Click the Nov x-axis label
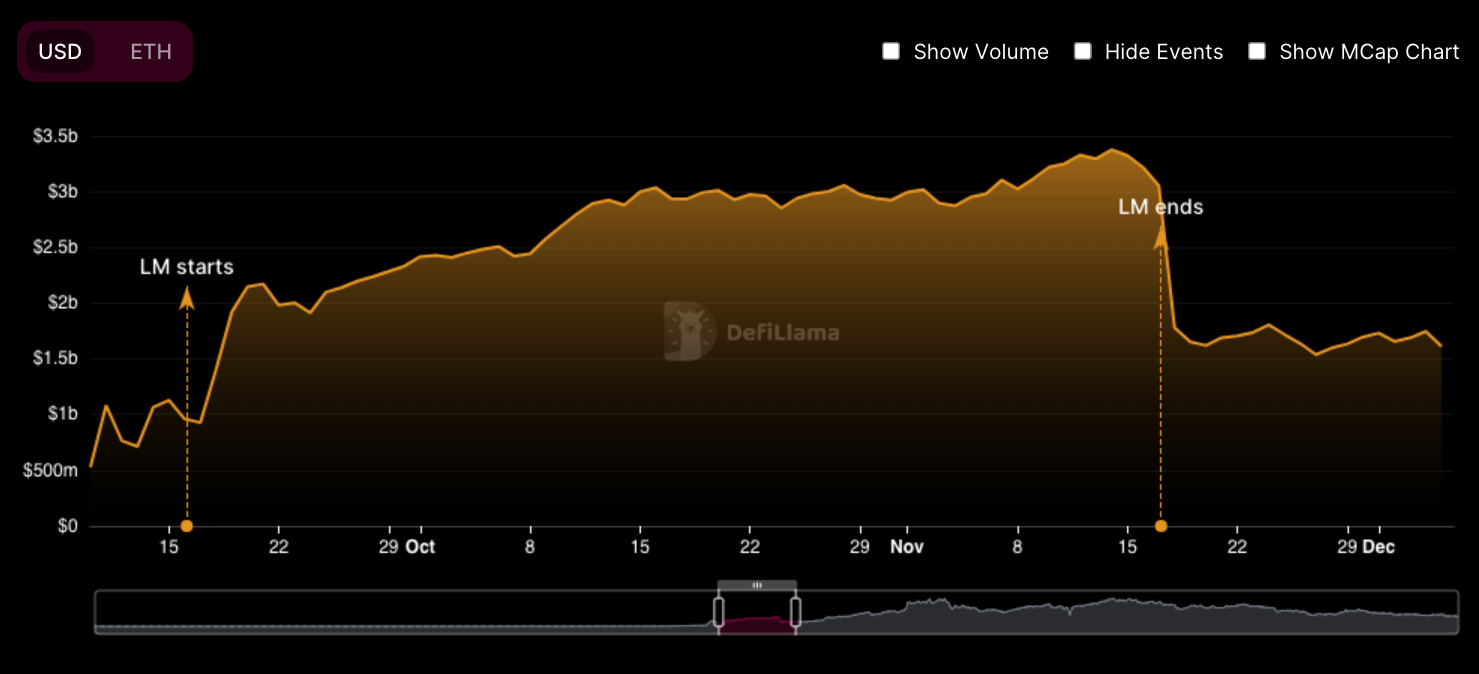Viewport: 1479px width, 674px height. pos(907,547)
